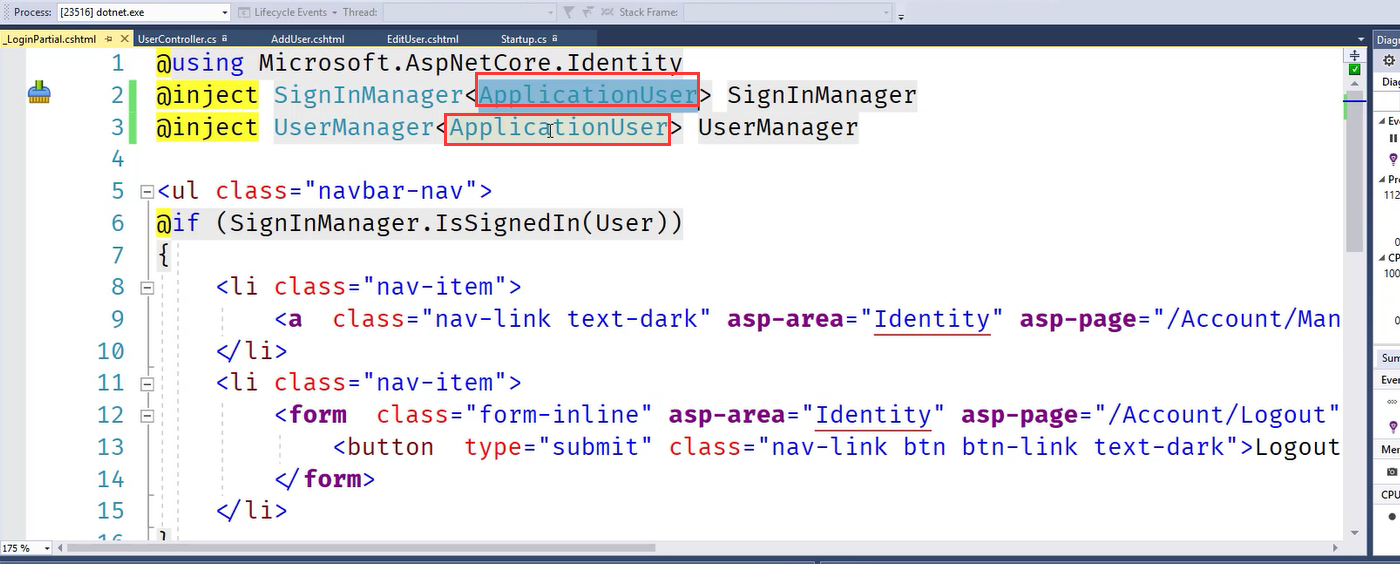The height and width of the screenshot is (564, 1400).
Task: Collapse the form-inline code block
Action: [147, 415]
